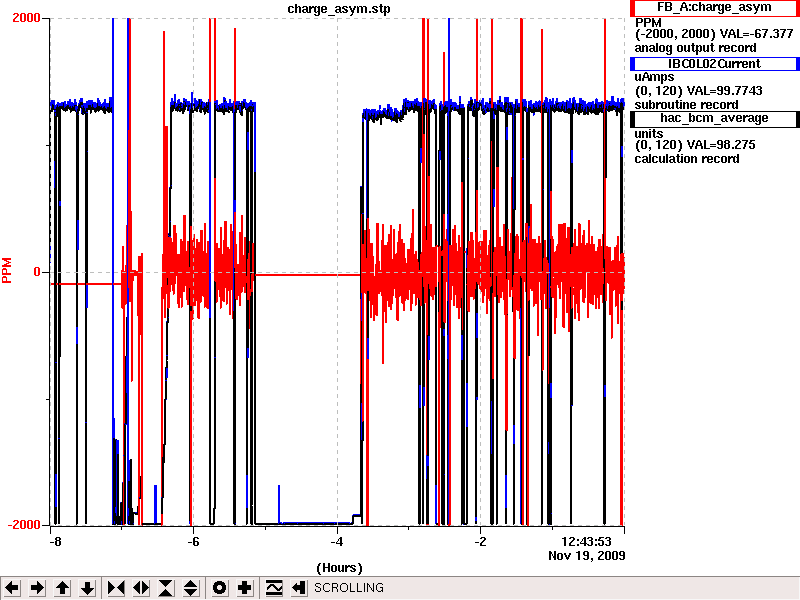
Task: Click the pan left arrow button
Action: tap(13, 588)
